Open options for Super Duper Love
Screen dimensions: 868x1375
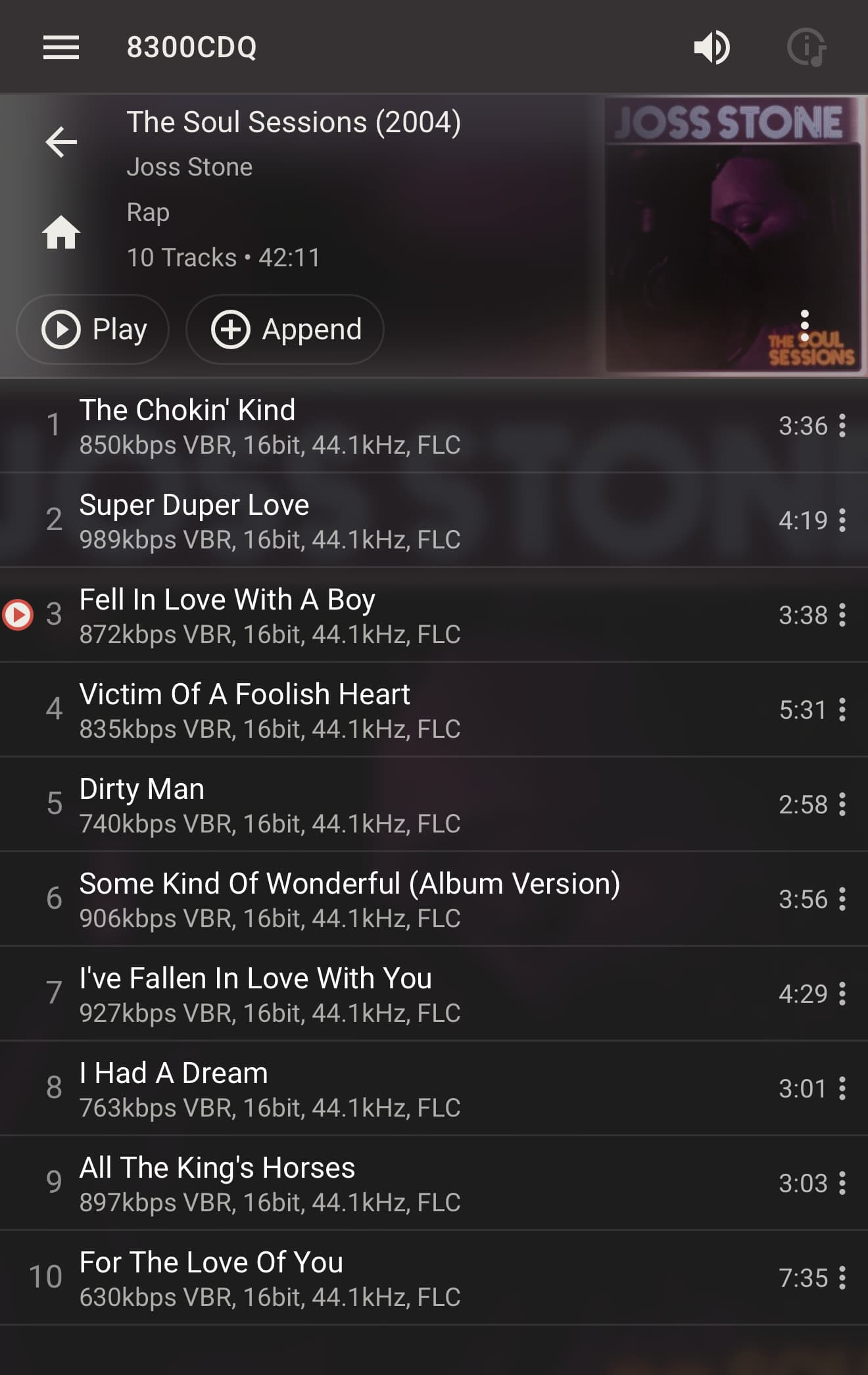pos(842,521)
